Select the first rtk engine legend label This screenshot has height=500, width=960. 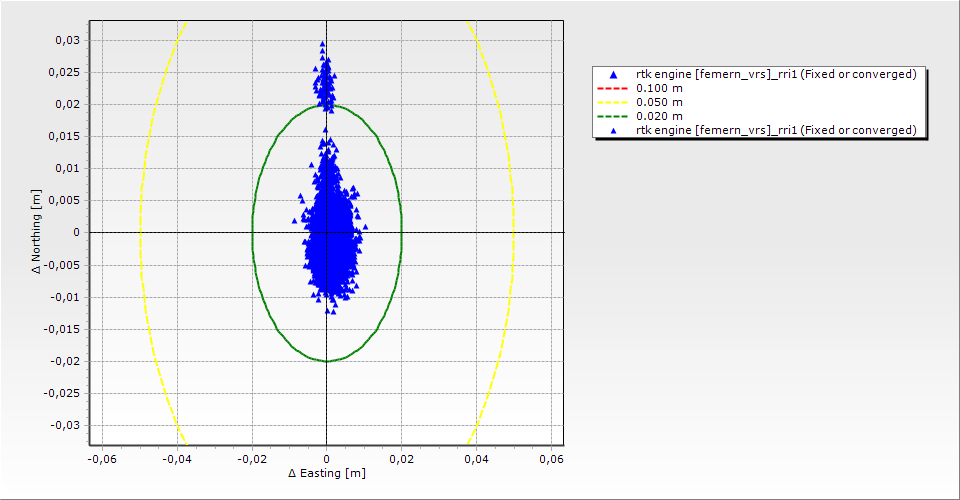point(776,74)
